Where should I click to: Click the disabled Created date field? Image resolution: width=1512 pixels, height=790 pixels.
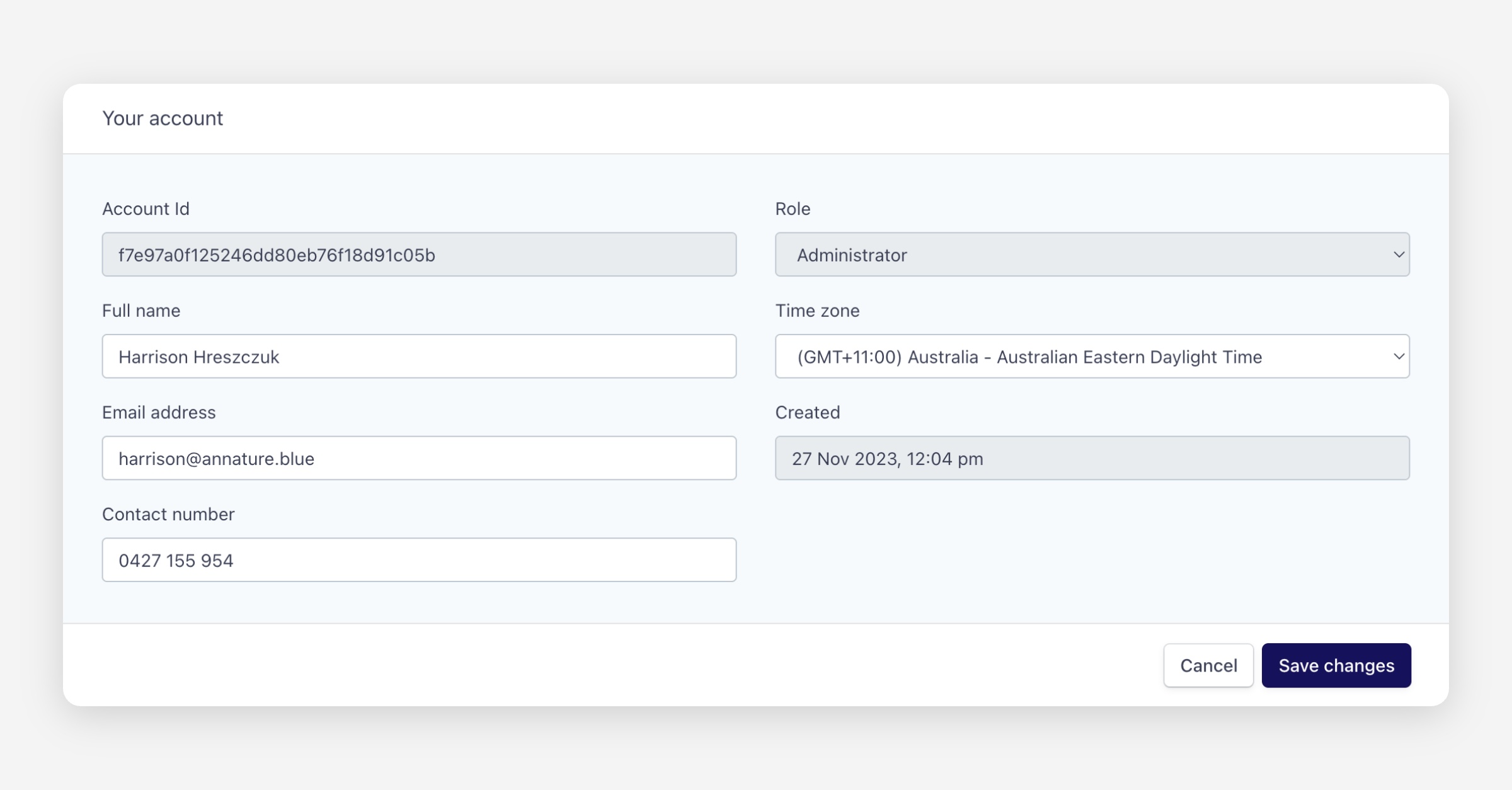click(1092, 458)
